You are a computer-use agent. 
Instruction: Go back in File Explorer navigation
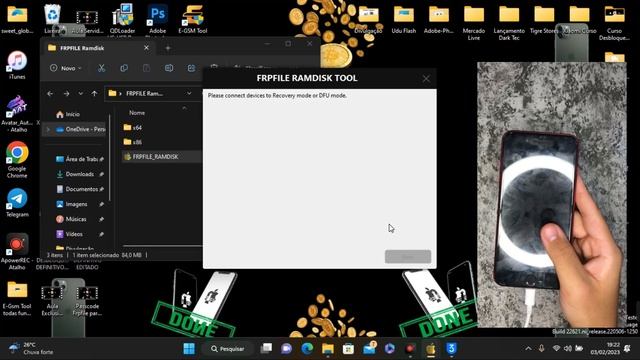click(50, 93)
